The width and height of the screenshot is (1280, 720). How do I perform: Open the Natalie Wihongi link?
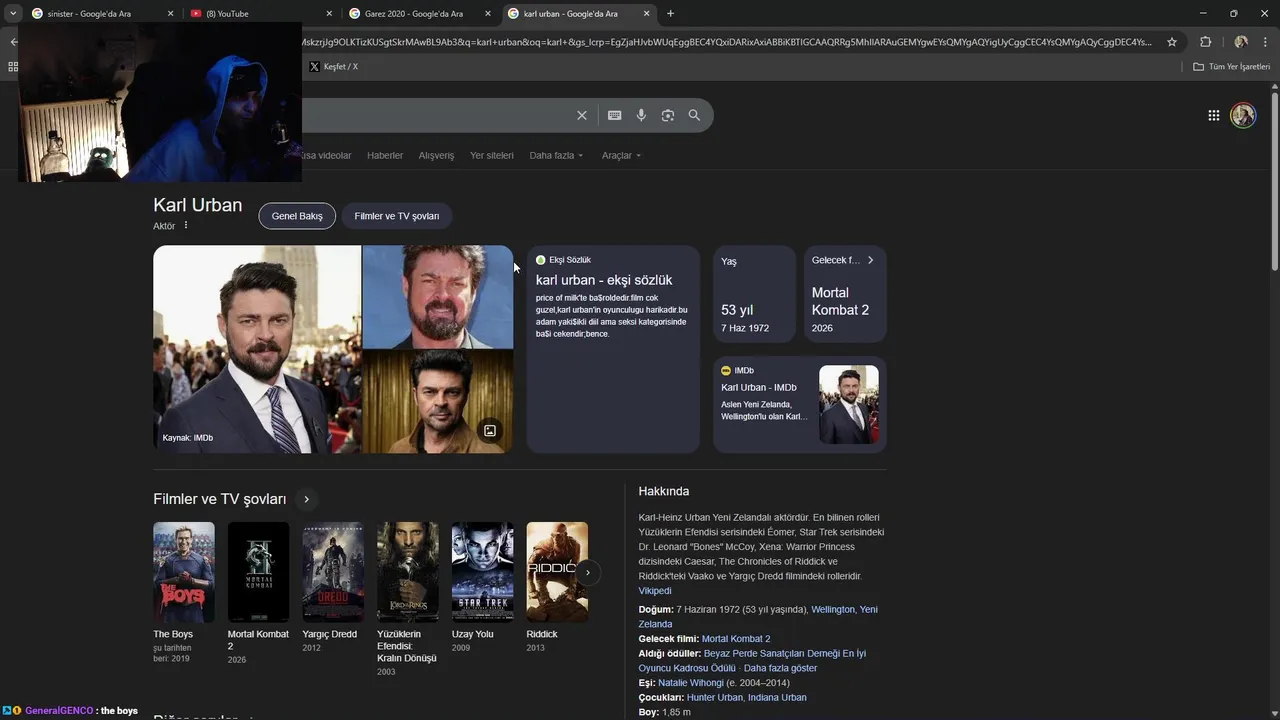[x=691, y=683]
